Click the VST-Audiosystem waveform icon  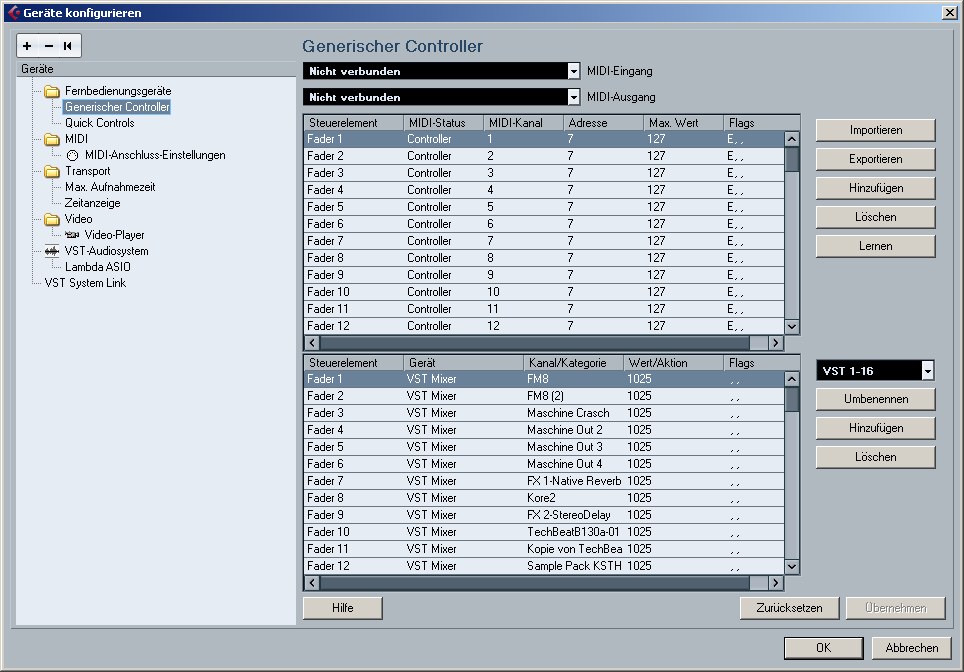pyautogui.click(x=52, y=251)
